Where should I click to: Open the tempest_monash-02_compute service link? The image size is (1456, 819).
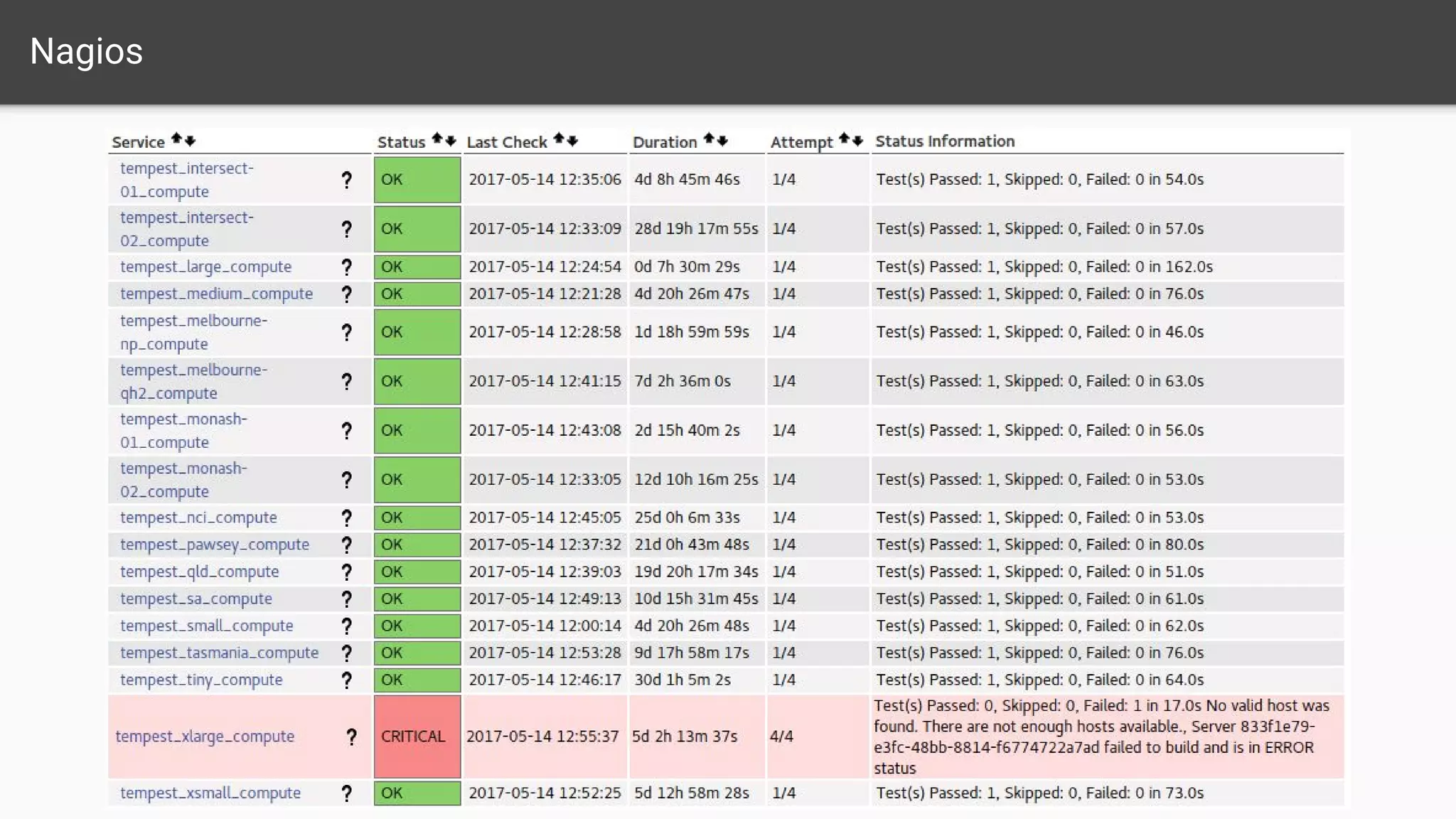click(x=183, y=480)
